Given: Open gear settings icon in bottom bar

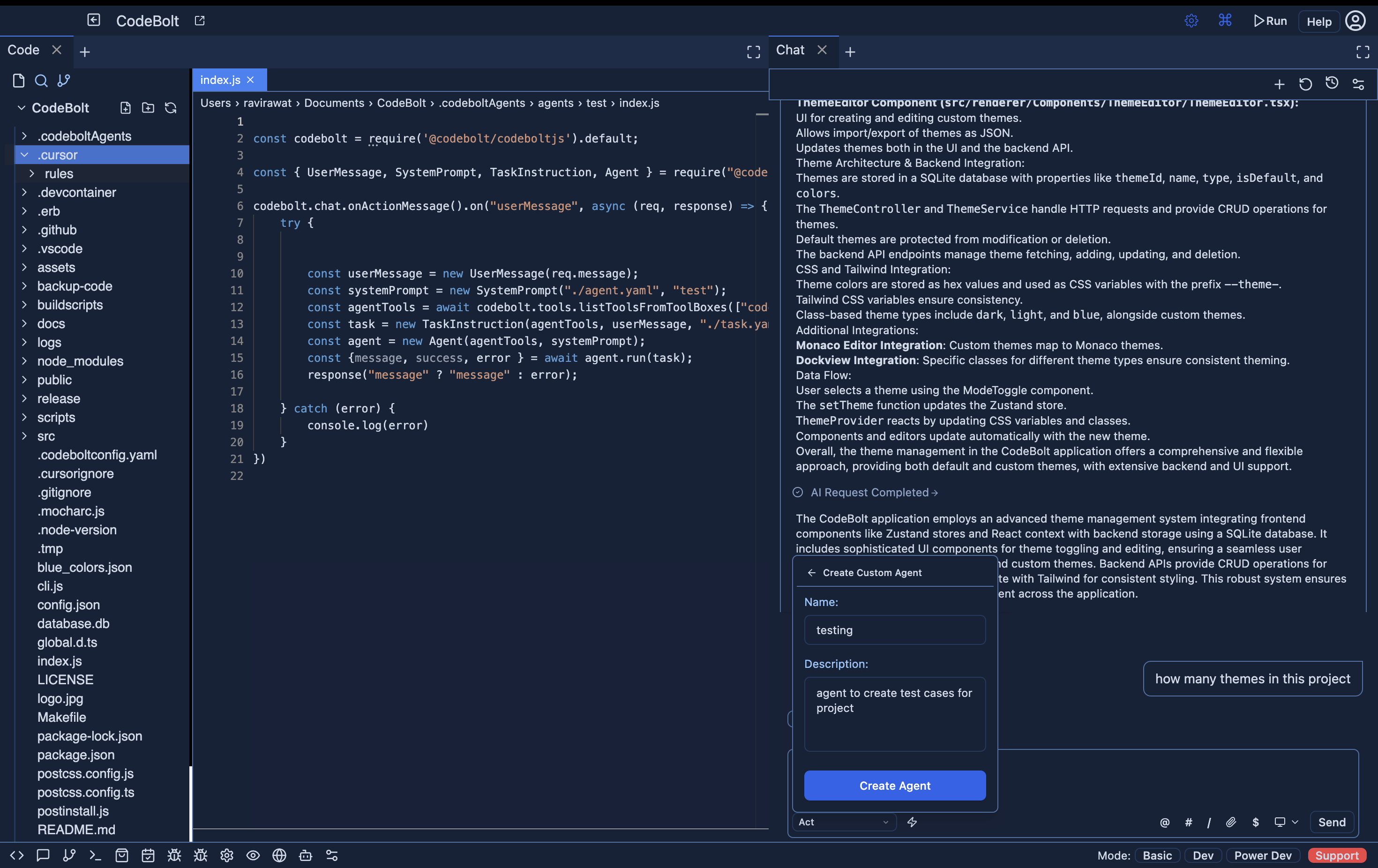Looking at the screenshot, I should (226, 855).
